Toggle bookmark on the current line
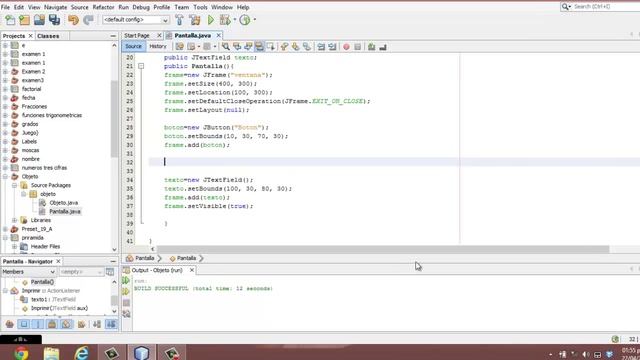 [x=307, y=47]
